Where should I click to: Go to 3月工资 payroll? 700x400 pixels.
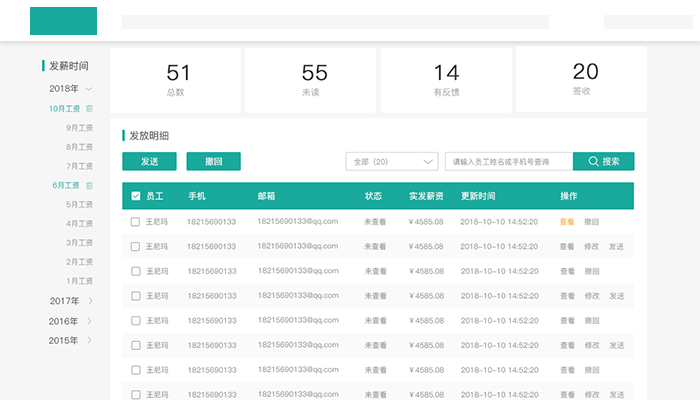click(x=79, y=243)
